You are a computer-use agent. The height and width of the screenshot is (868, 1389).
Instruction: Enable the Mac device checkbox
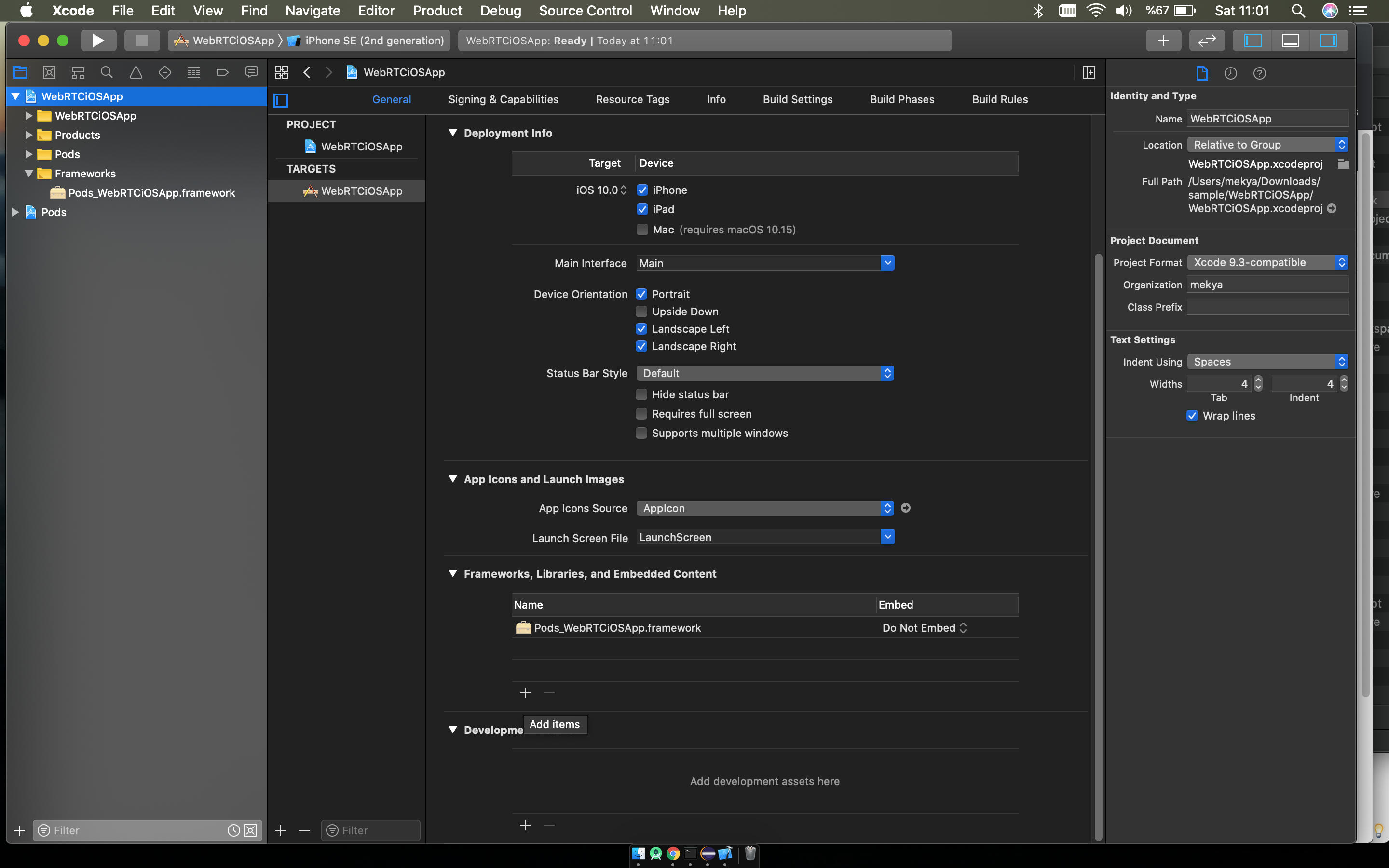[642, 230]
